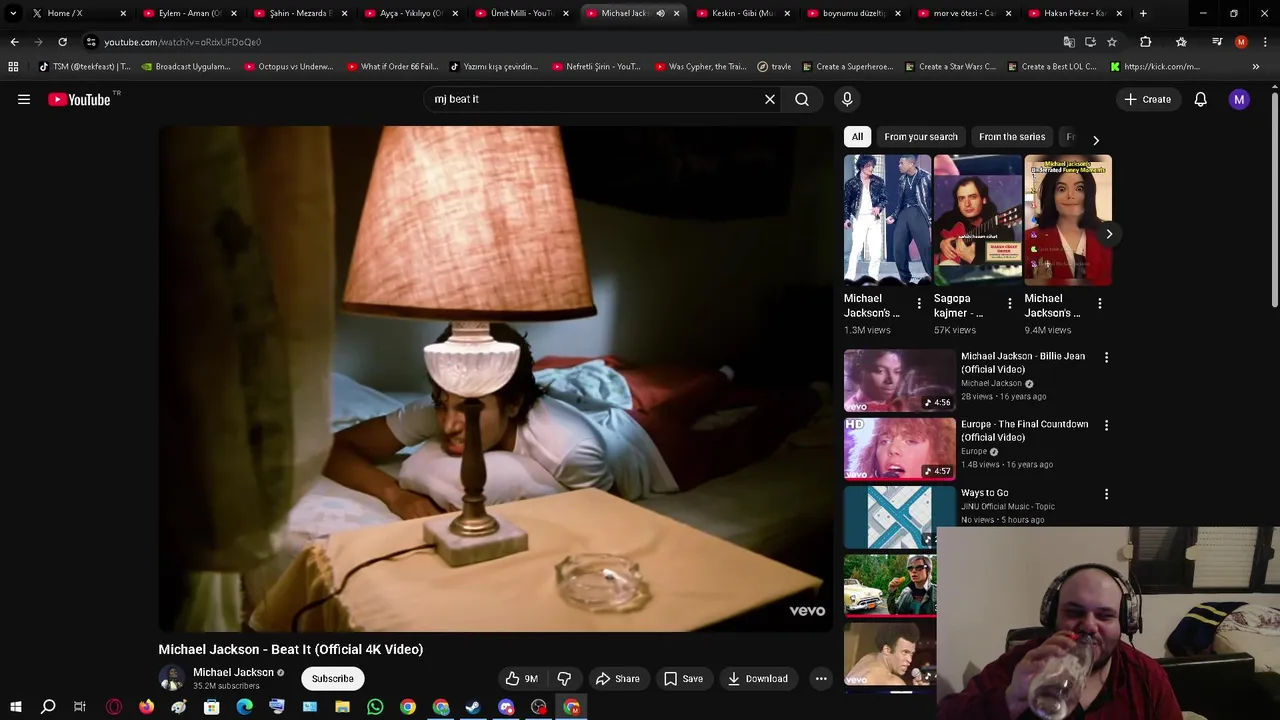Screen dimensions: 1280x720
Task: Open the account avatar menu
Action: click(1239, 99)
